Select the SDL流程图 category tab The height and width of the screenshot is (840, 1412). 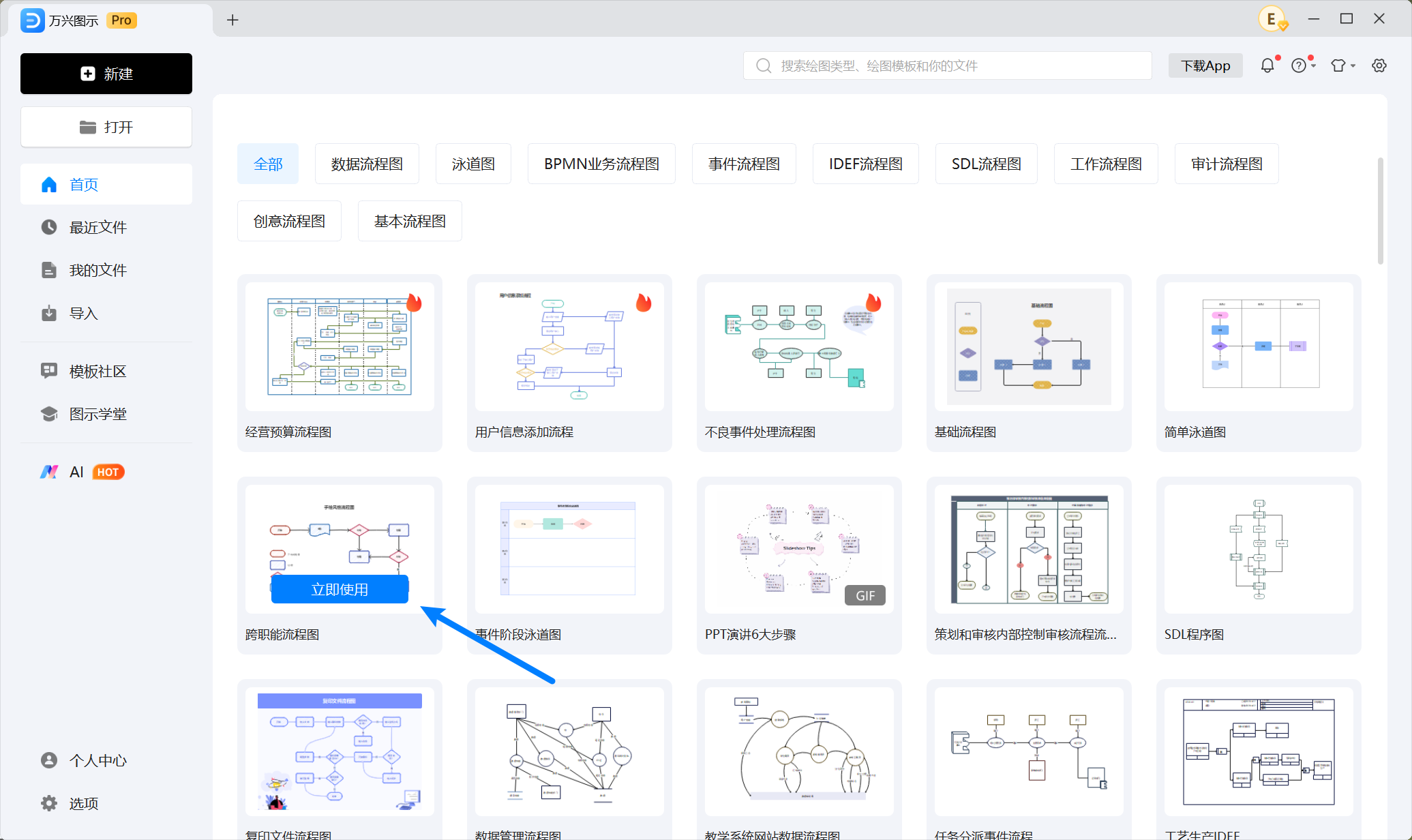point(986,164)
